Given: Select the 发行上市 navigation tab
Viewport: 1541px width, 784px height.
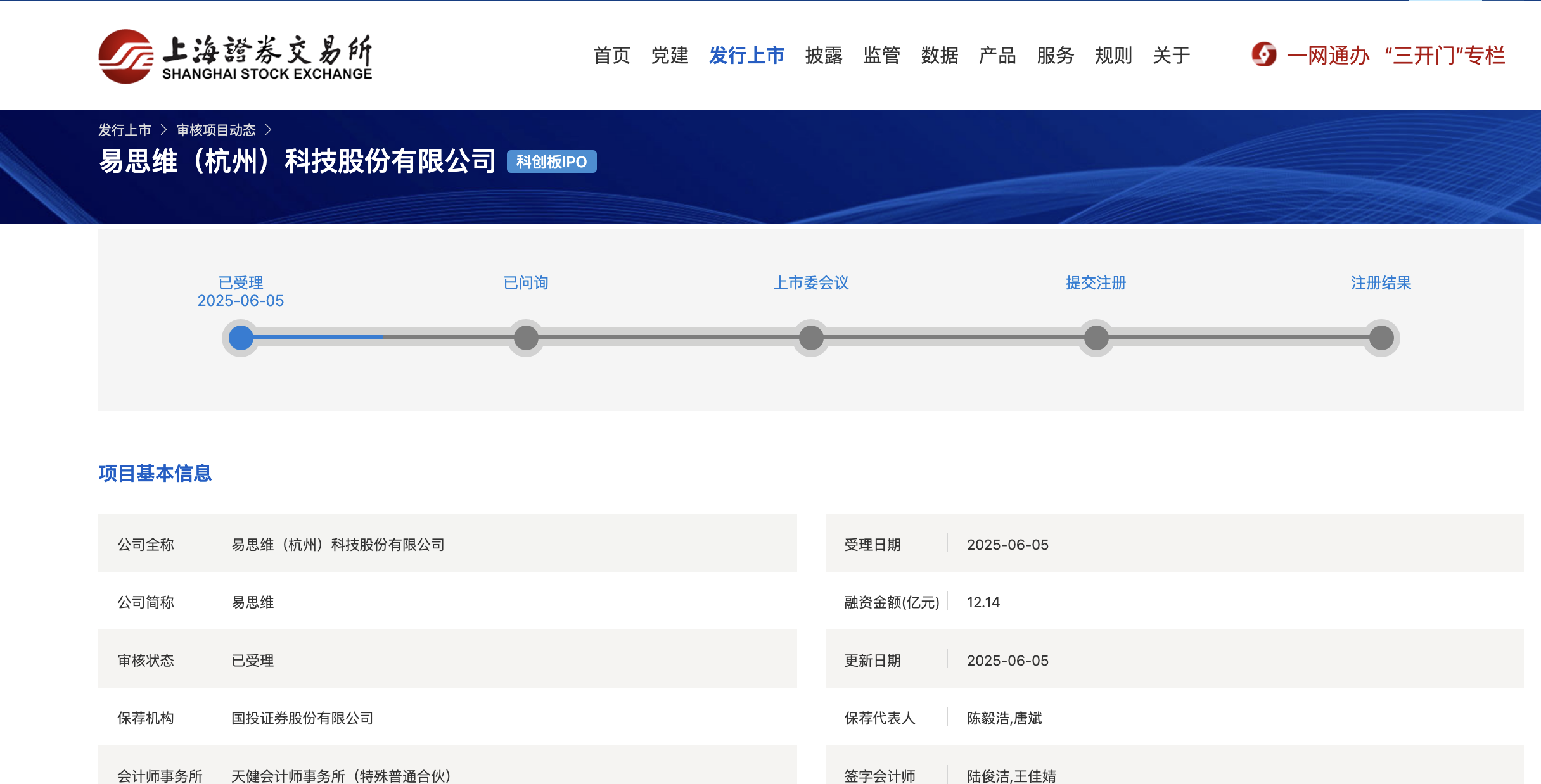Looking at the screenshot, I should (x=746, y=56).
